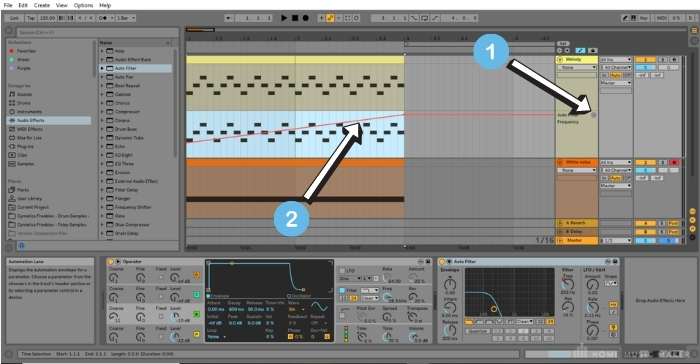The width and height of the screenshot is (700, 364).
Task: Expand the Compressor folder
Action: click(x=102, y=112)
